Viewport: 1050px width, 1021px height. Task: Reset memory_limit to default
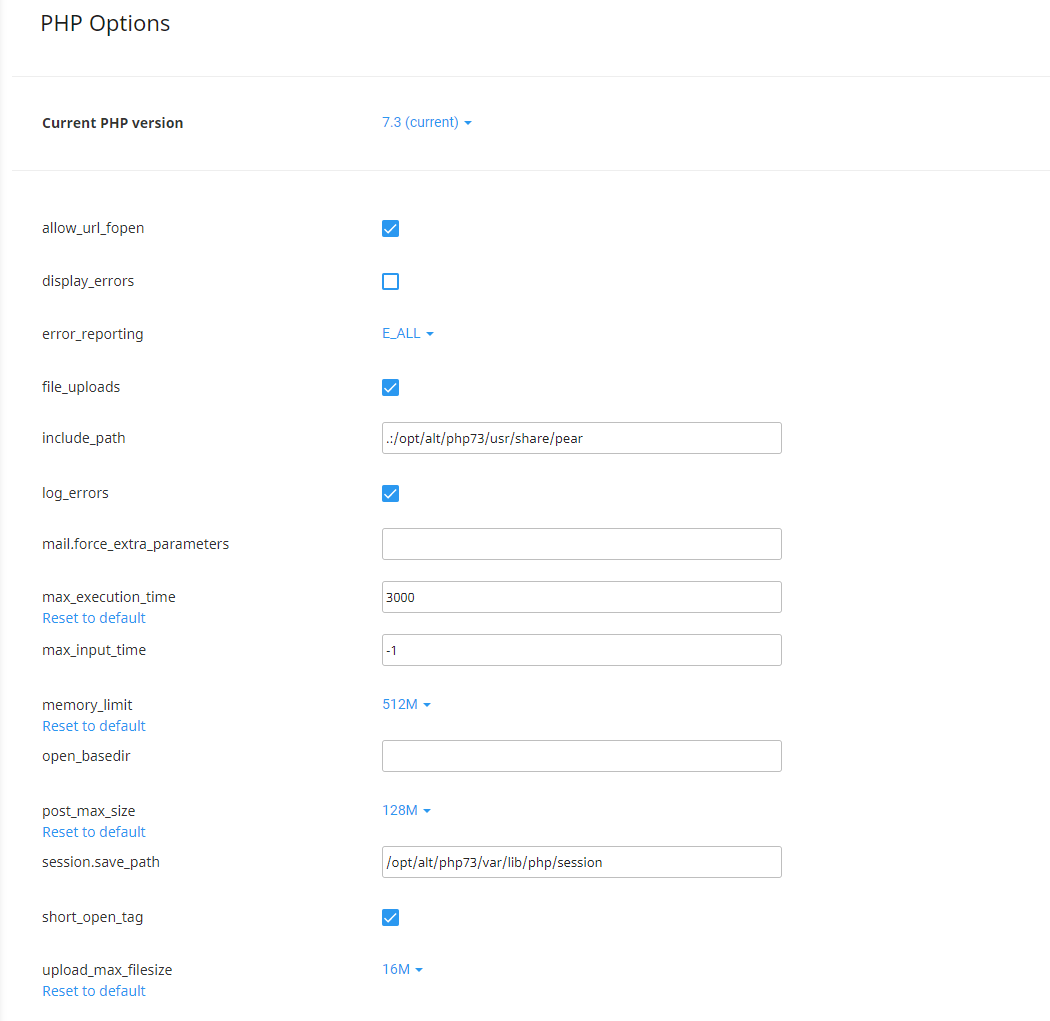click(94, 726)
